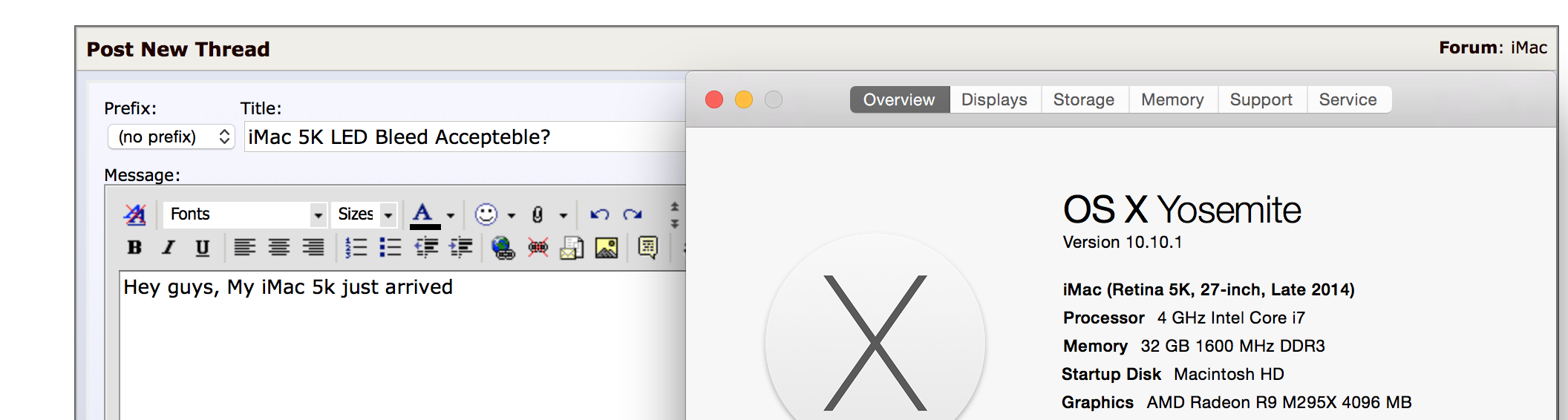Viewport: 1568px width, 420px height.
Task: Click the Undo arrow icon
Action: (599, 214)
